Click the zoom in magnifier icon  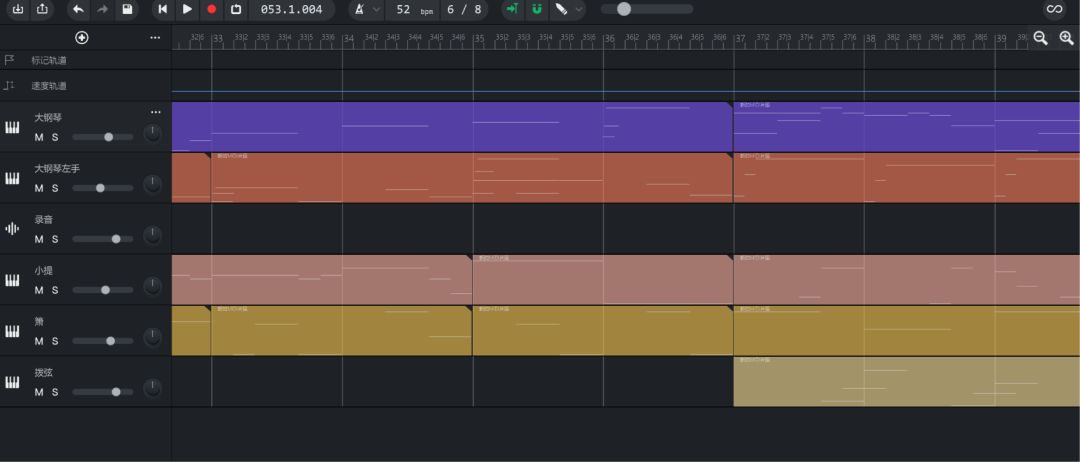(1066, 39)
